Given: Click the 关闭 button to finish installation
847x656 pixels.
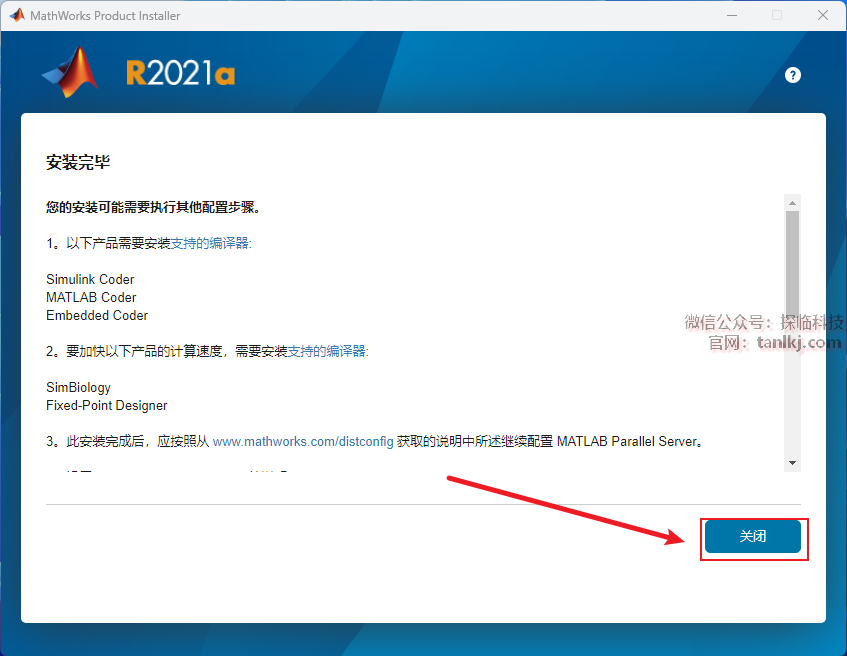Looking at the screenshot, I should (752, 536).
